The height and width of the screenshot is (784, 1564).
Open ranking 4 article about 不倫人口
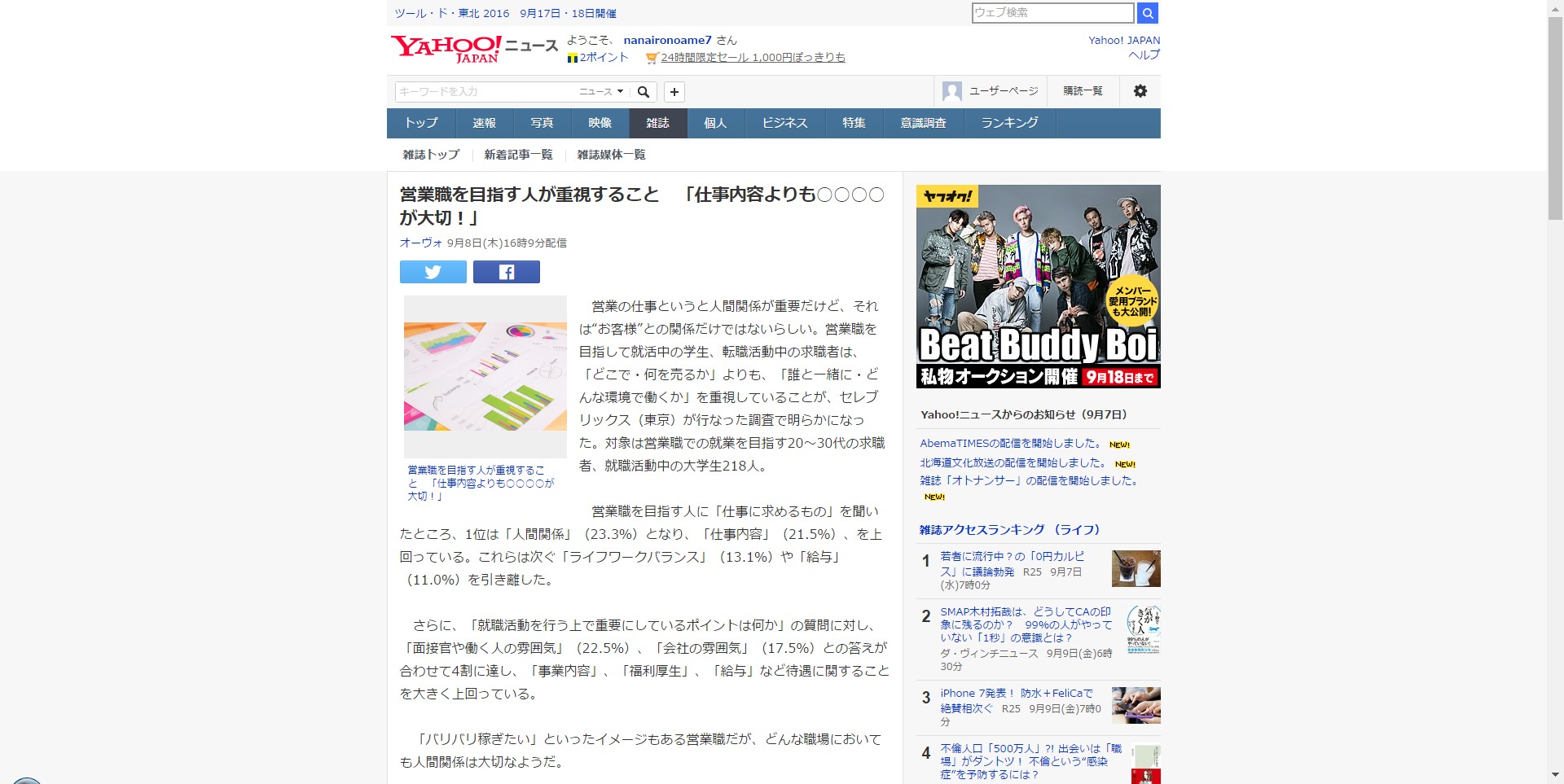click(1031, 761)
